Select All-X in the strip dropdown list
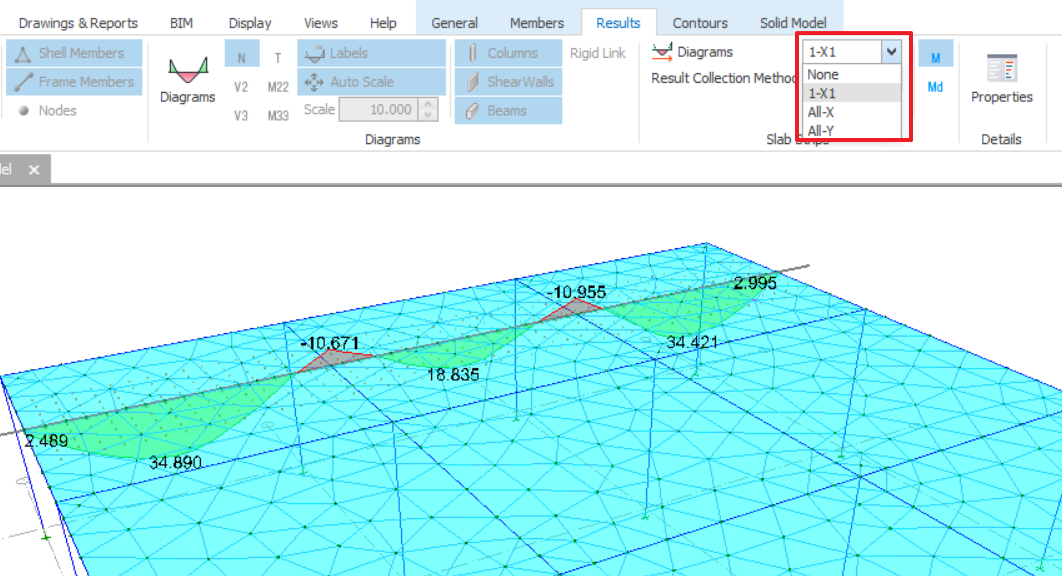 coord(821,112)
